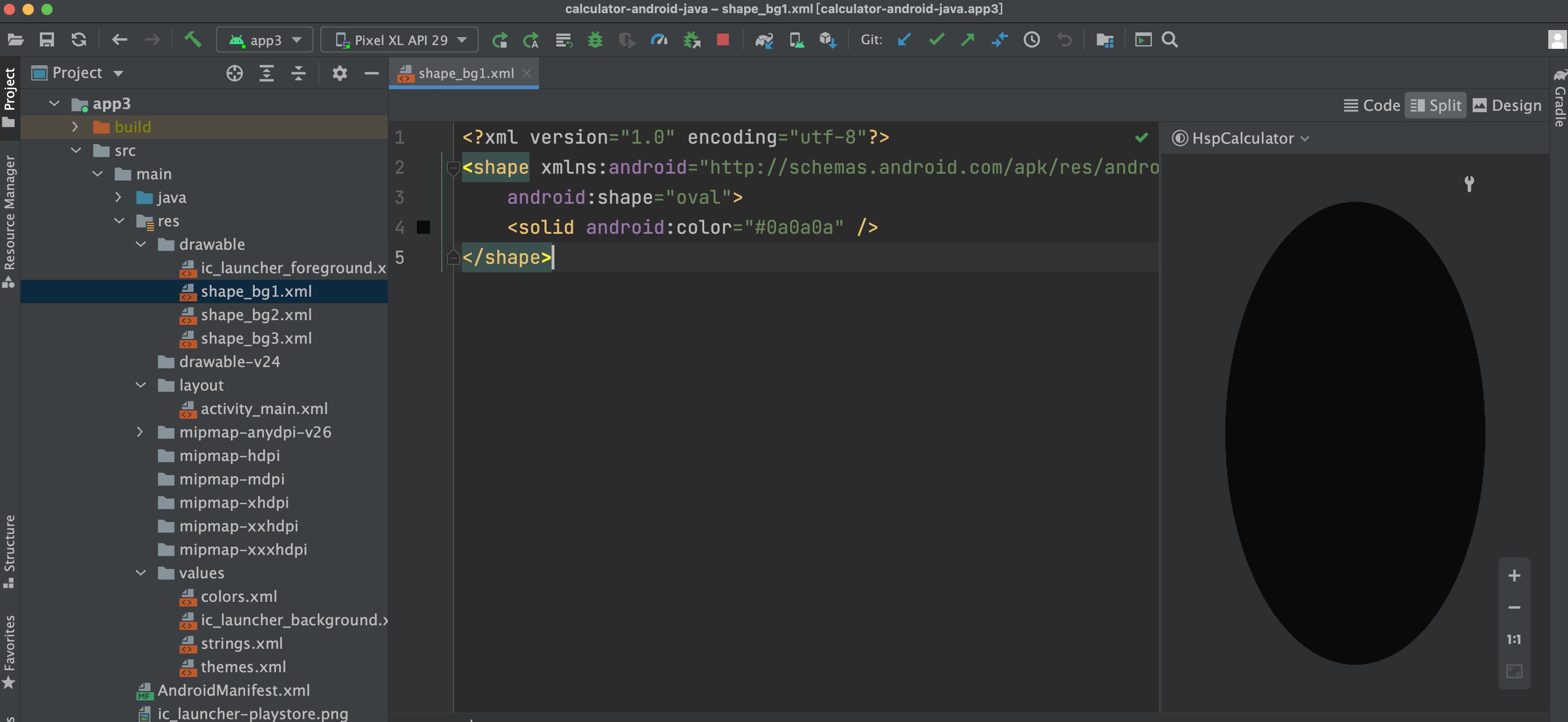
Task: Show Git history clock icon
Action: coord(1032,40)
